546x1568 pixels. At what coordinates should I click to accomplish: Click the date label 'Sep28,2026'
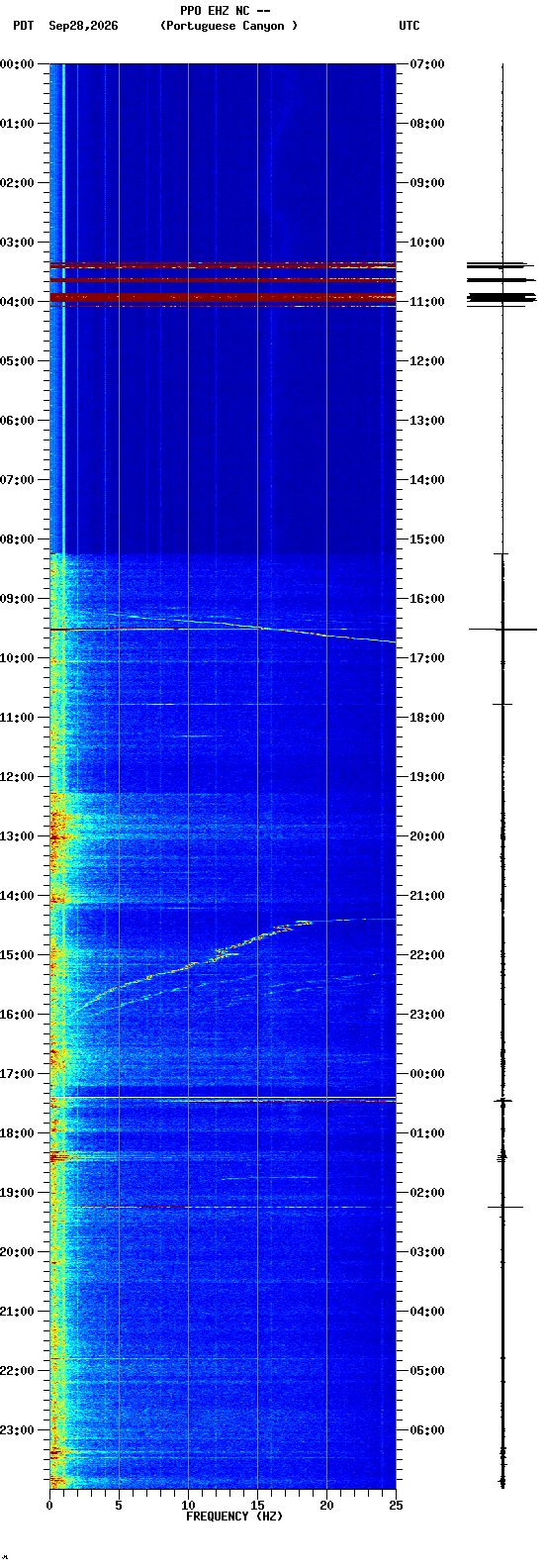click(83, 26)
